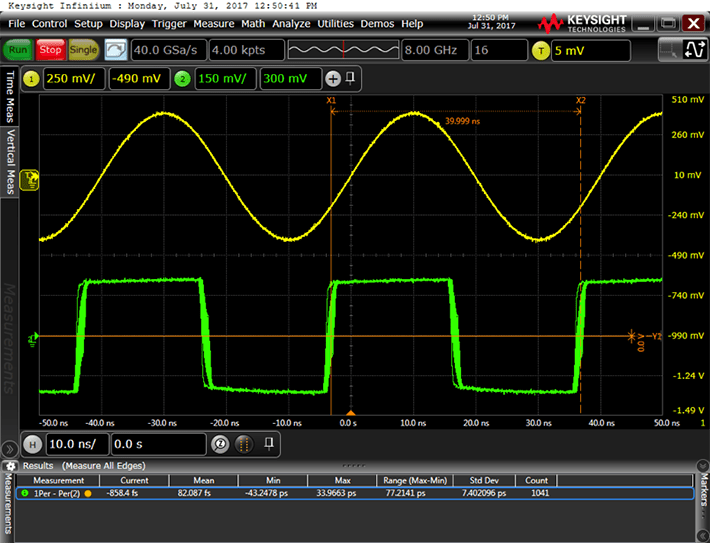Click the horizontal H button
Screen dimensions: 710x543
click(32, 443)
